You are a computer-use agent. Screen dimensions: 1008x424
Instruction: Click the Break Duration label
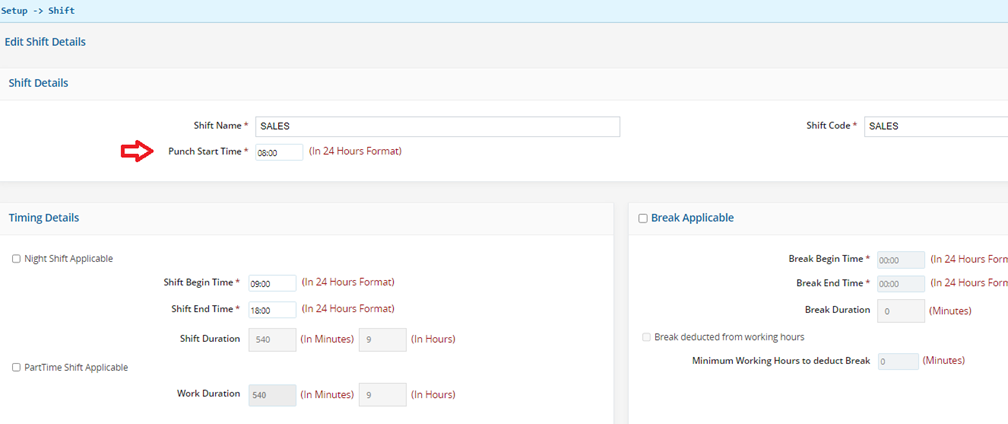(838, 309)
